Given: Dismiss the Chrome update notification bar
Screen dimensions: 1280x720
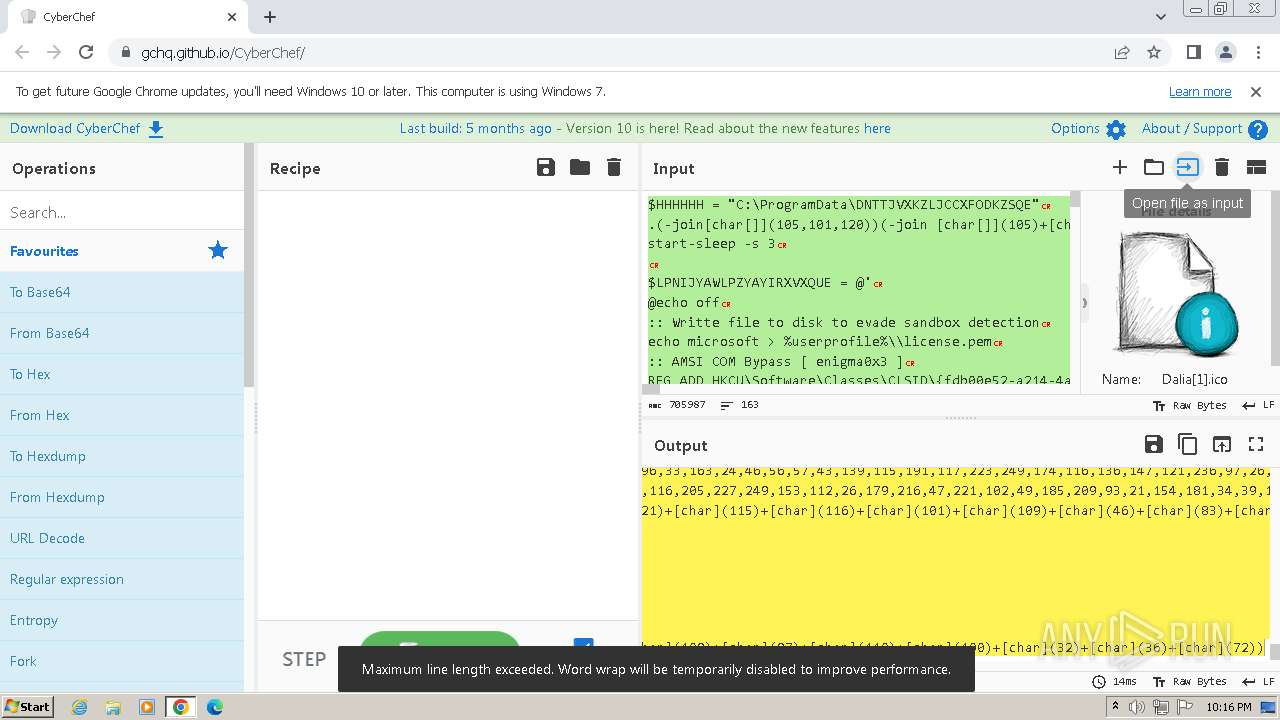Looking at the screenshot, I should pyautogui.click(x=1256, y=91).
